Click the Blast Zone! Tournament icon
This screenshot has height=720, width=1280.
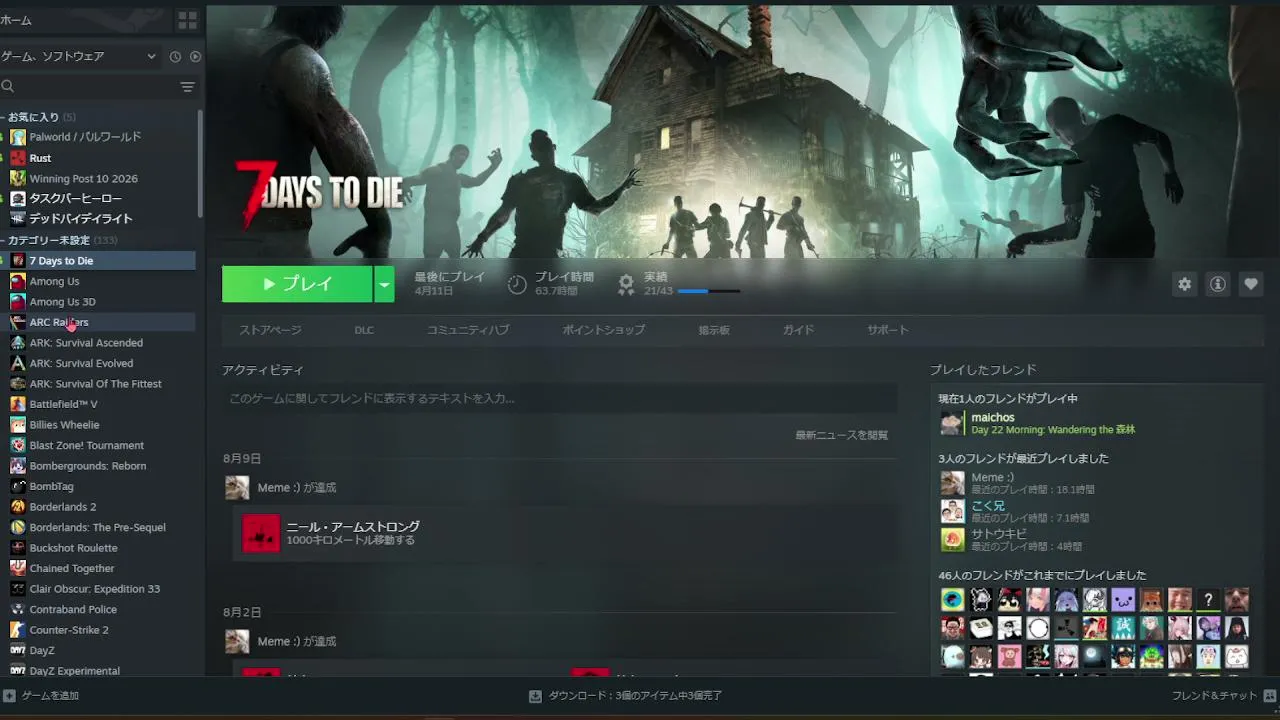18,445
